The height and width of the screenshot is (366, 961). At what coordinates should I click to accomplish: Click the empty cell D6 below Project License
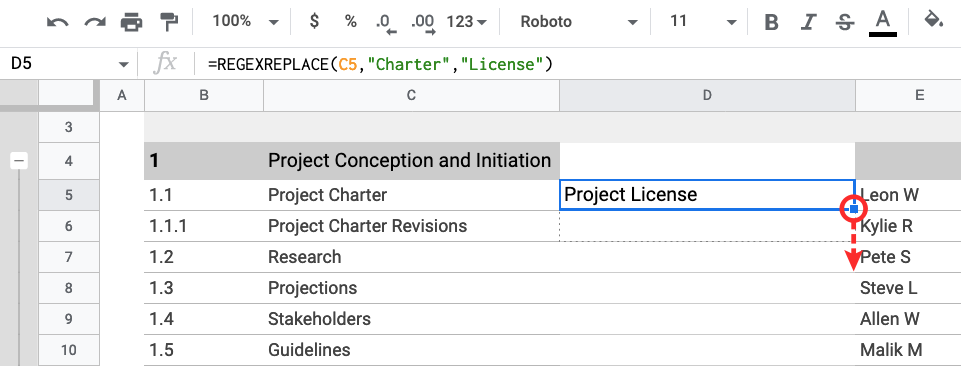707,226
